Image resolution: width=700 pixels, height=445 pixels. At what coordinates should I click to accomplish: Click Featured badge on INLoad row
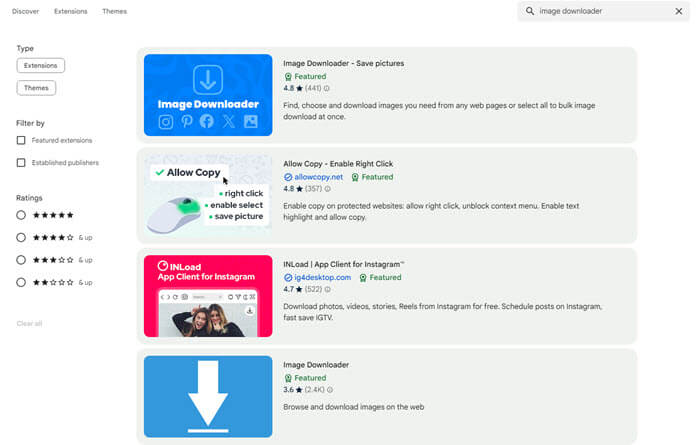point(380,278)
